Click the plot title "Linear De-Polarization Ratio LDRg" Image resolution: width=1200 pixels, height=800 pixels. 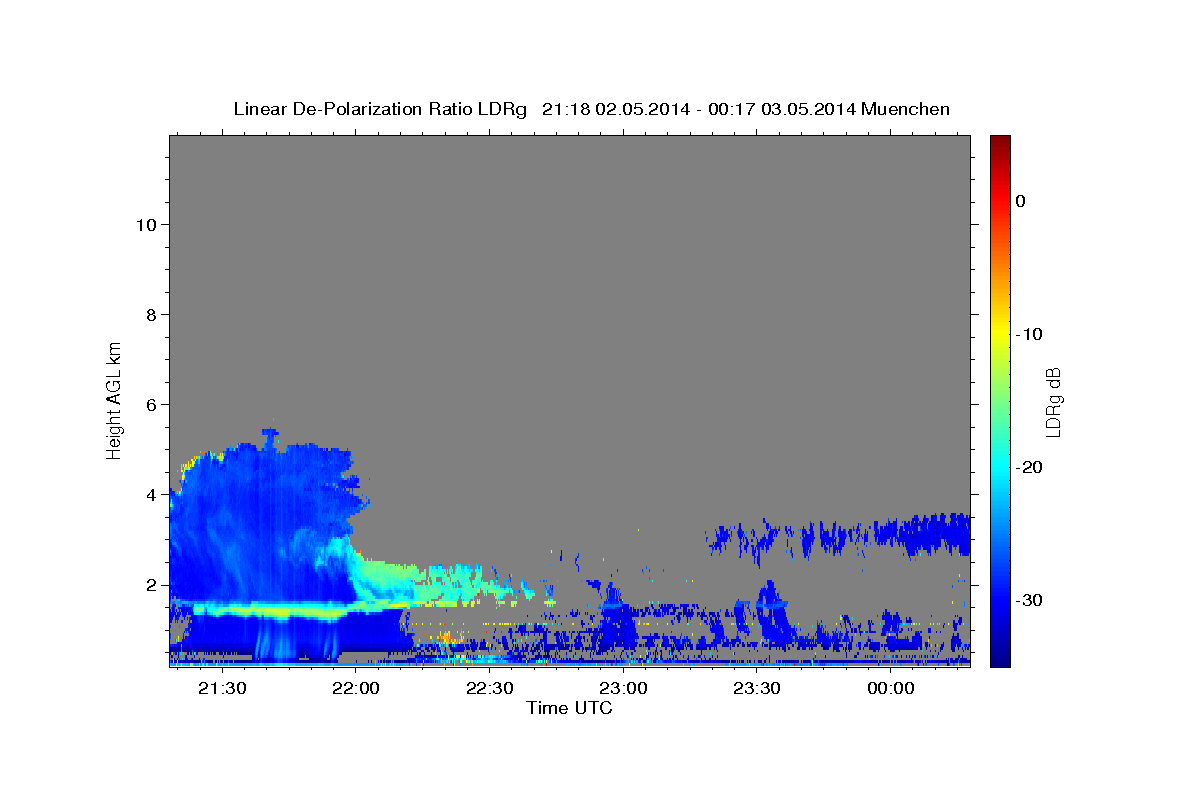tap(379, 109)
